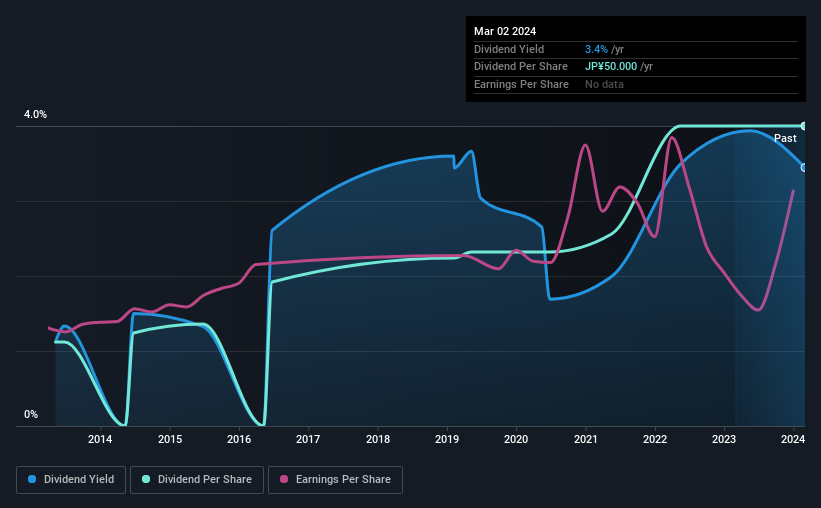
Task: Click the 2022 x-axis label
Action: point(654,439)
